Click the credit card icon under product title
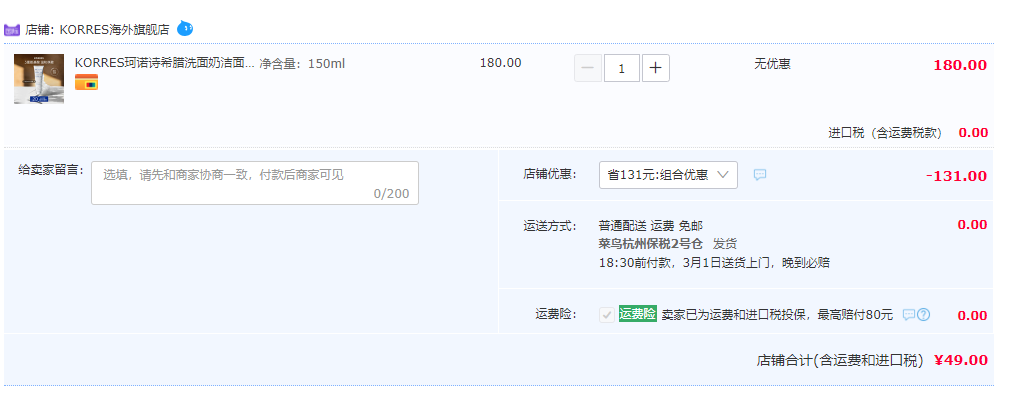 coord(86,82)
